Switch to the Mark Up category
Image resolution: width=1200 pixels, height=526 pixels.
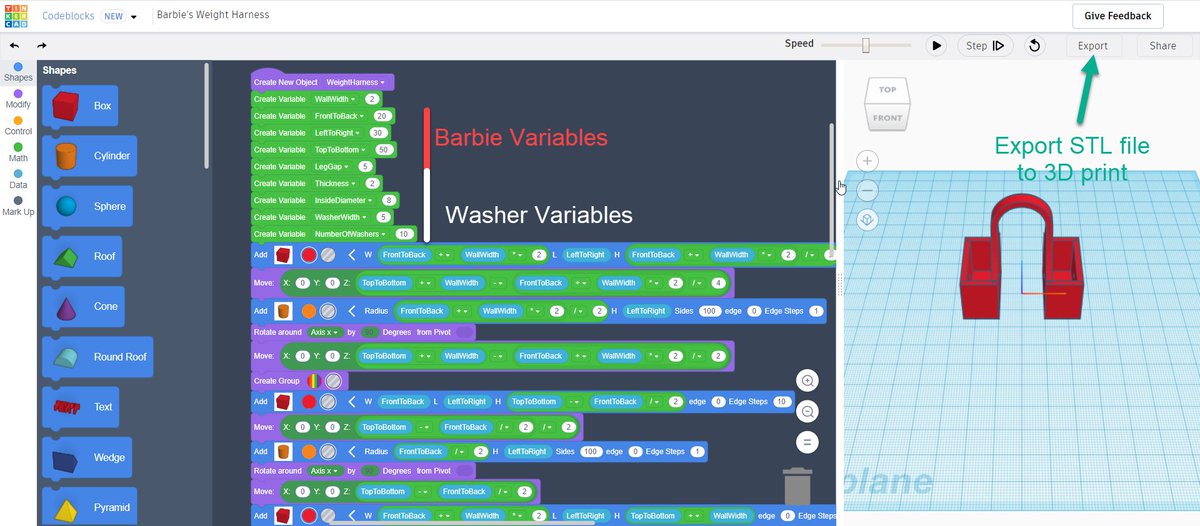coord(18,206)
